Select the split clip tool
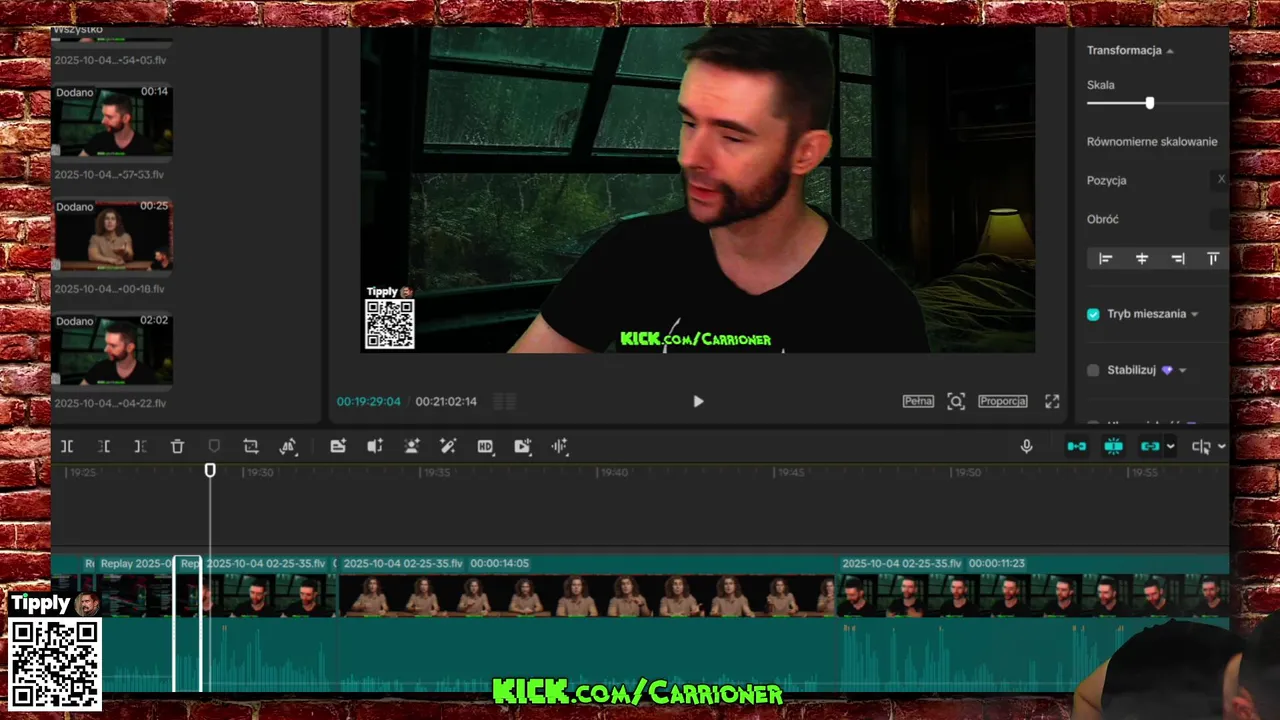 pos(67,447)
